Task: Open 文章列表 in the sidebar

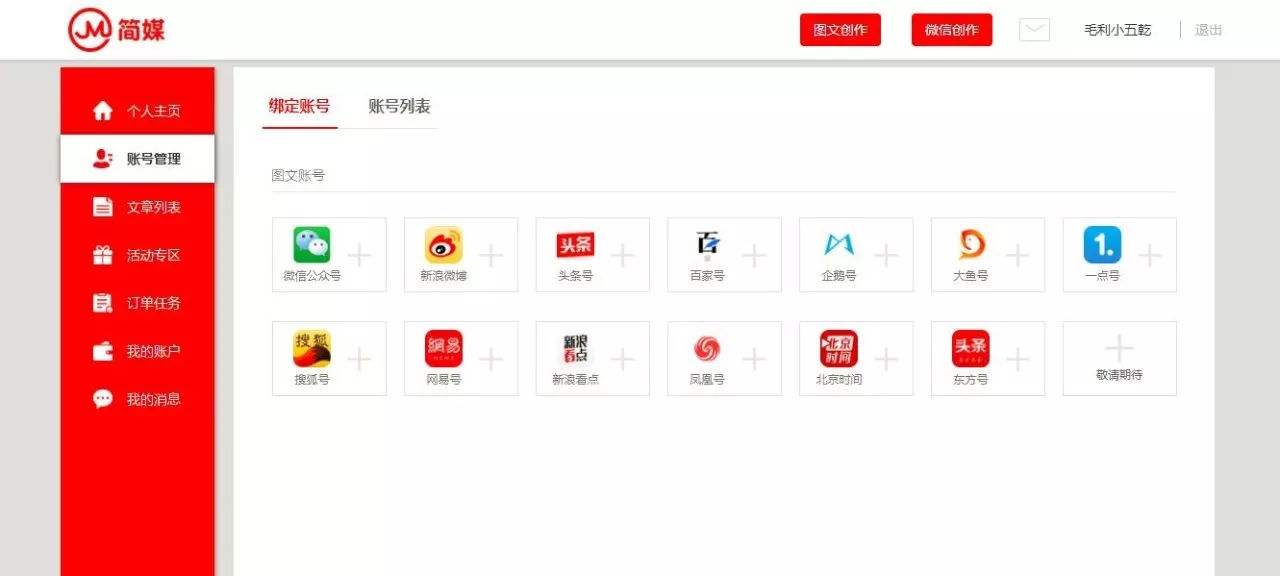Action: [137, 207]
